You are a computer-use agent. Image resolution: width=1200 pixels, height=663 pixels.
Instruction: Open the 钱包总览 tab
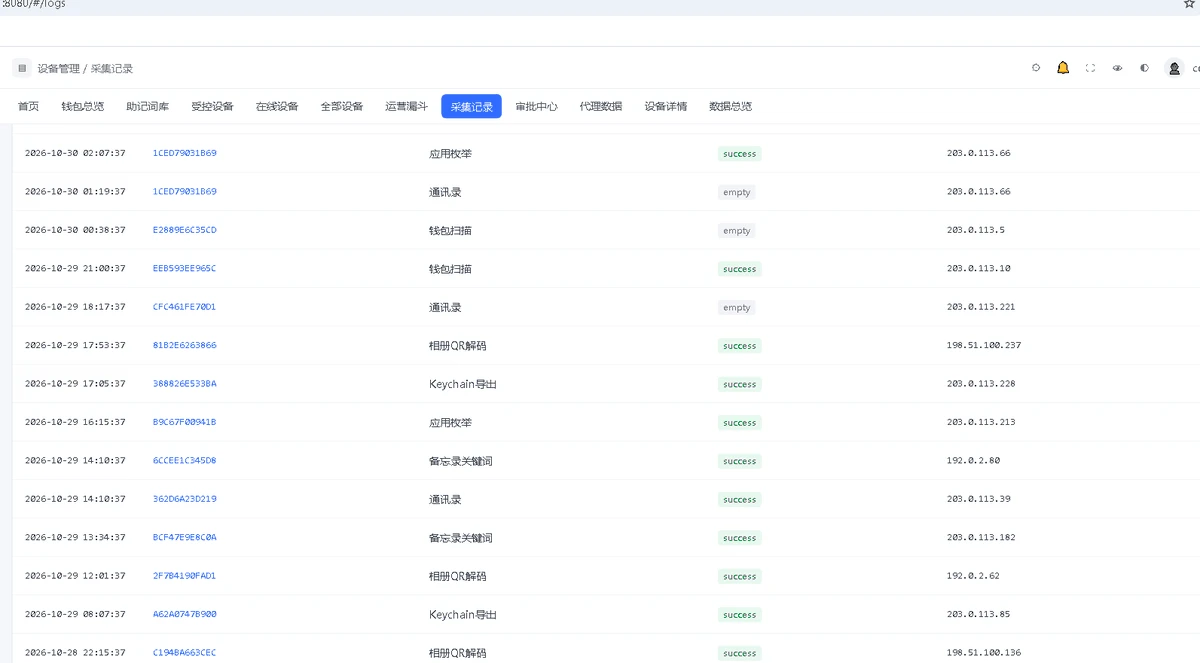tap(83, 106)
